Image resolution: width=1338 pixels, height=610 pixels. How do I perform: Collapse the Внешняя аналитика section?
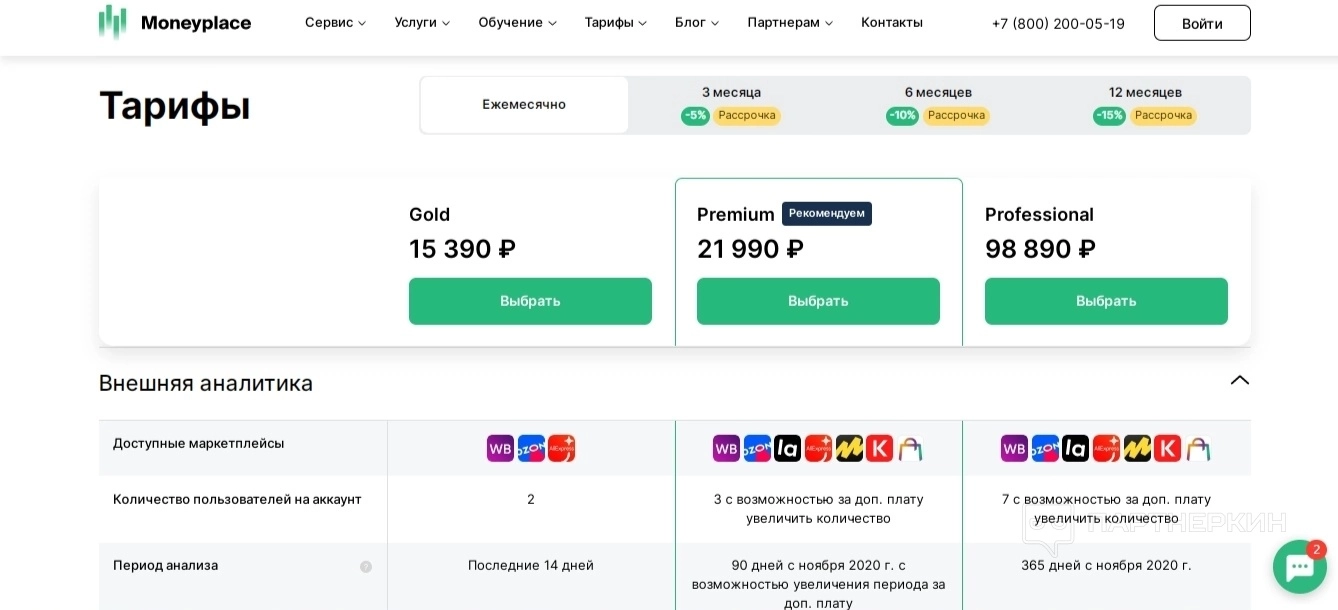1240,381
